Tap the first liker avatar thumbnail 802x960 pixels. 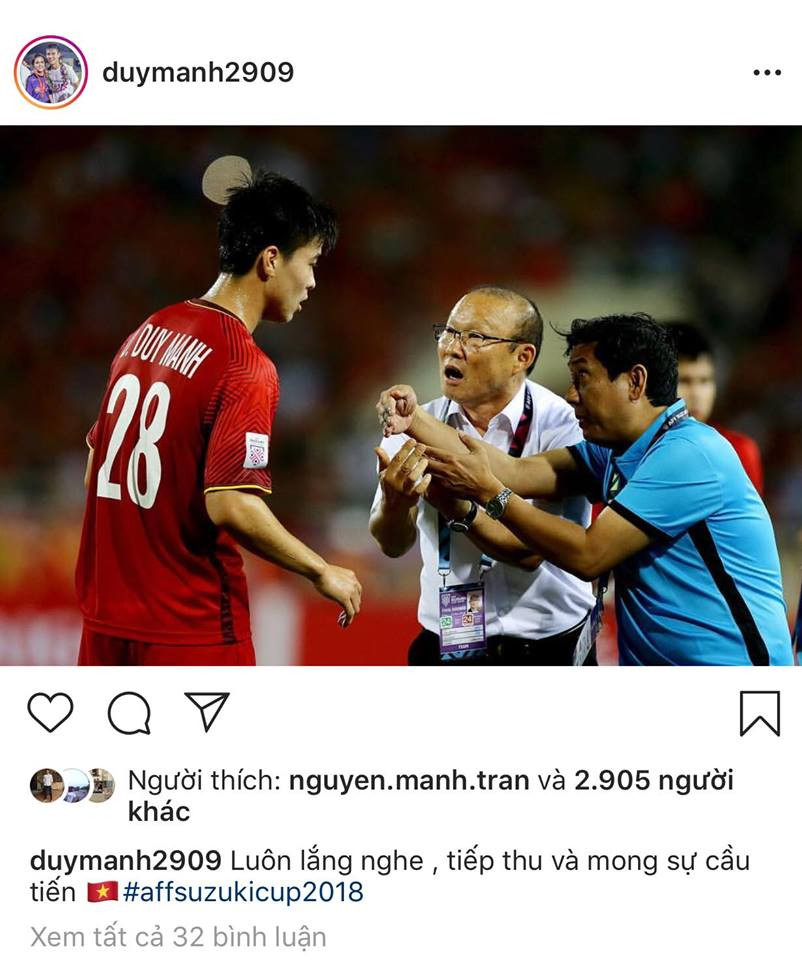[x=47, y=785]
